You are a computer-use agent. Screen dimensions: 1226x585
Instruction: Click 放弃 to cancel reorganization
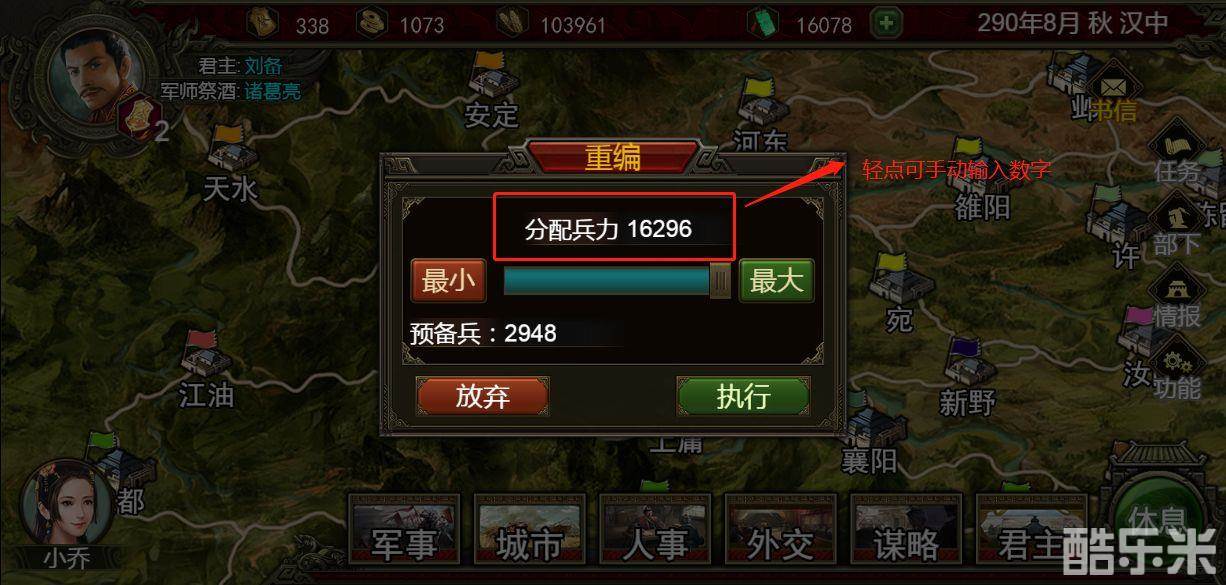point(483,397)
